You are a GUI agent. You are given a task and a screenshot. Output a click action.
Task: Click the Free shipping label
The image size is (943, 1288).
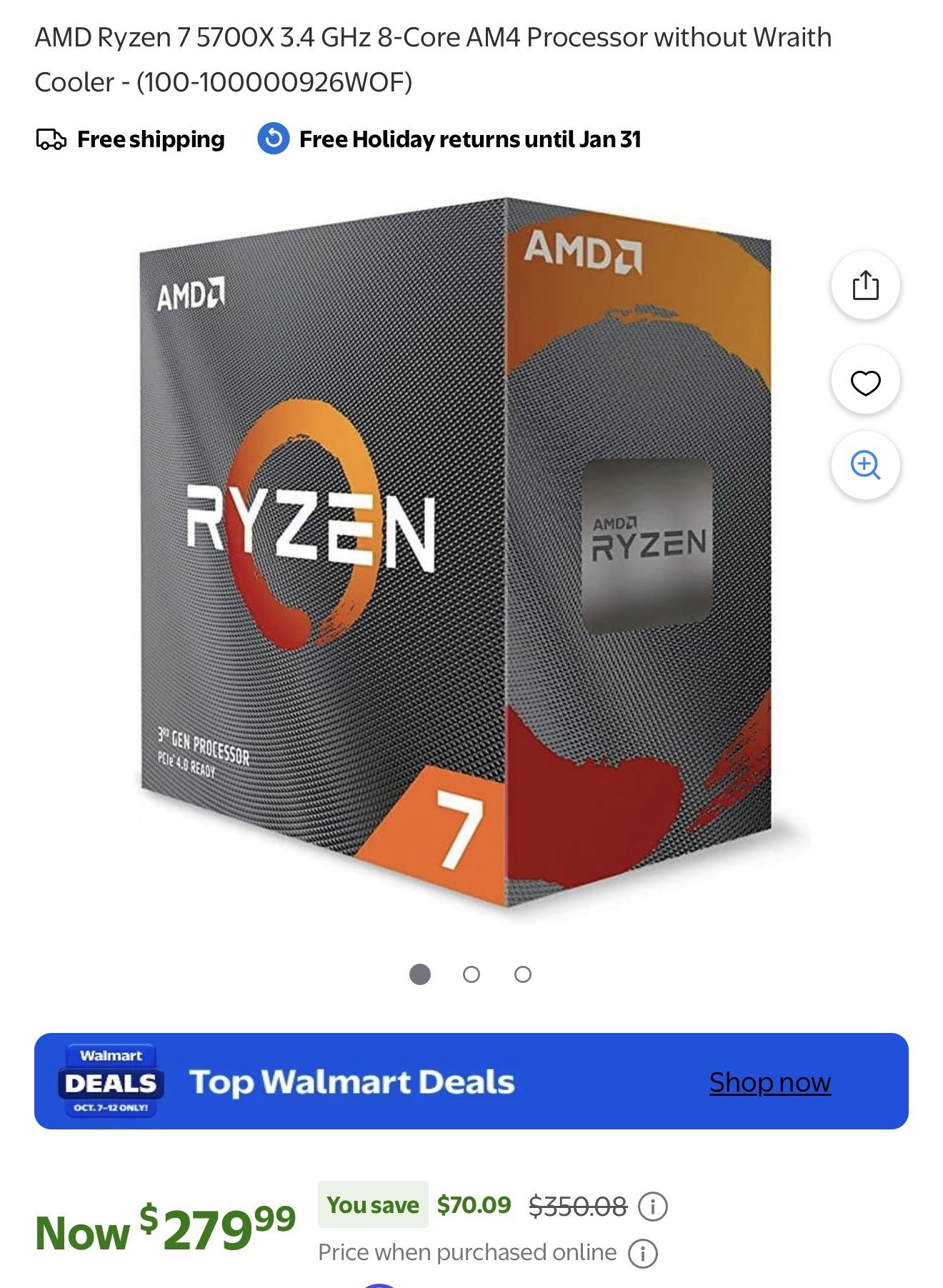coord(151,139)
